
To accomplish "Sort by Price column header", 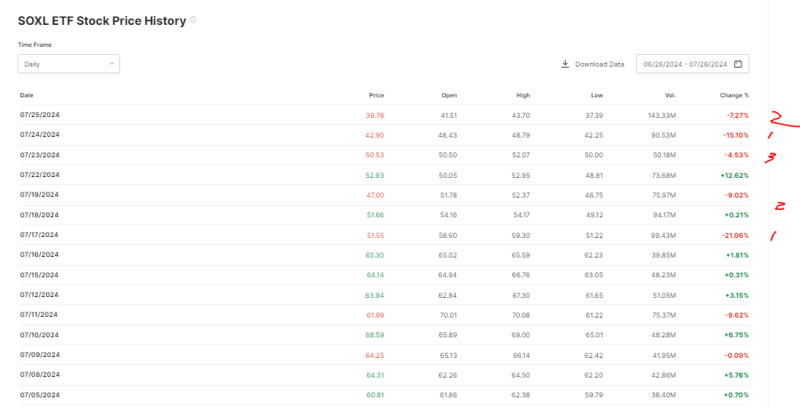I will click(375, 95).
